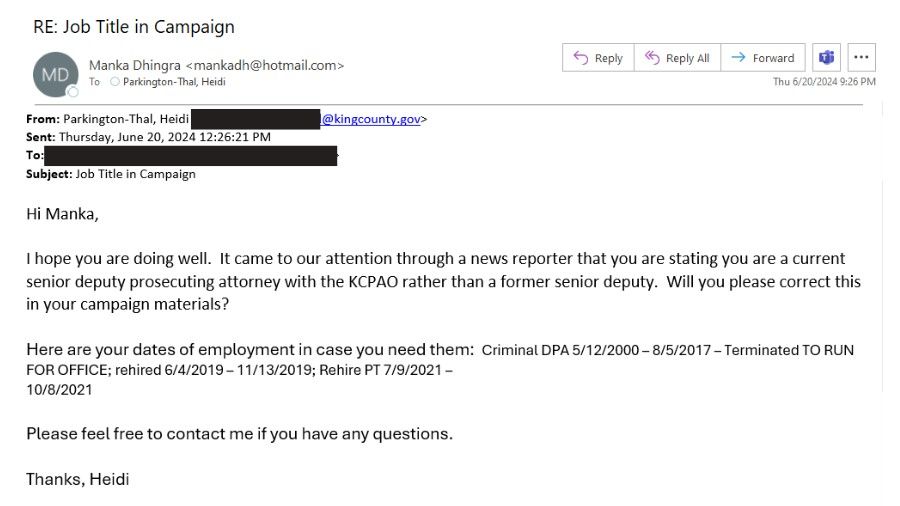
Task: Open the More actions ellipsis menu
Action: [x=861, y=58]
